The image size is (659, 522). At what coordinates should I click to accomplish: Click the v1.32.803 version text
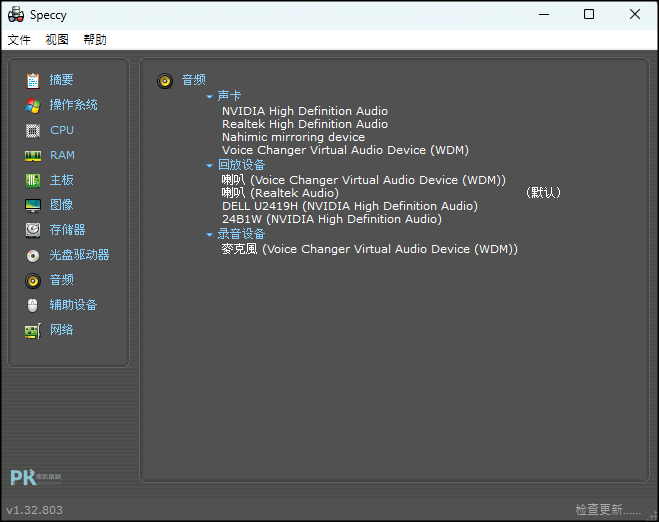tap(34, 510)
